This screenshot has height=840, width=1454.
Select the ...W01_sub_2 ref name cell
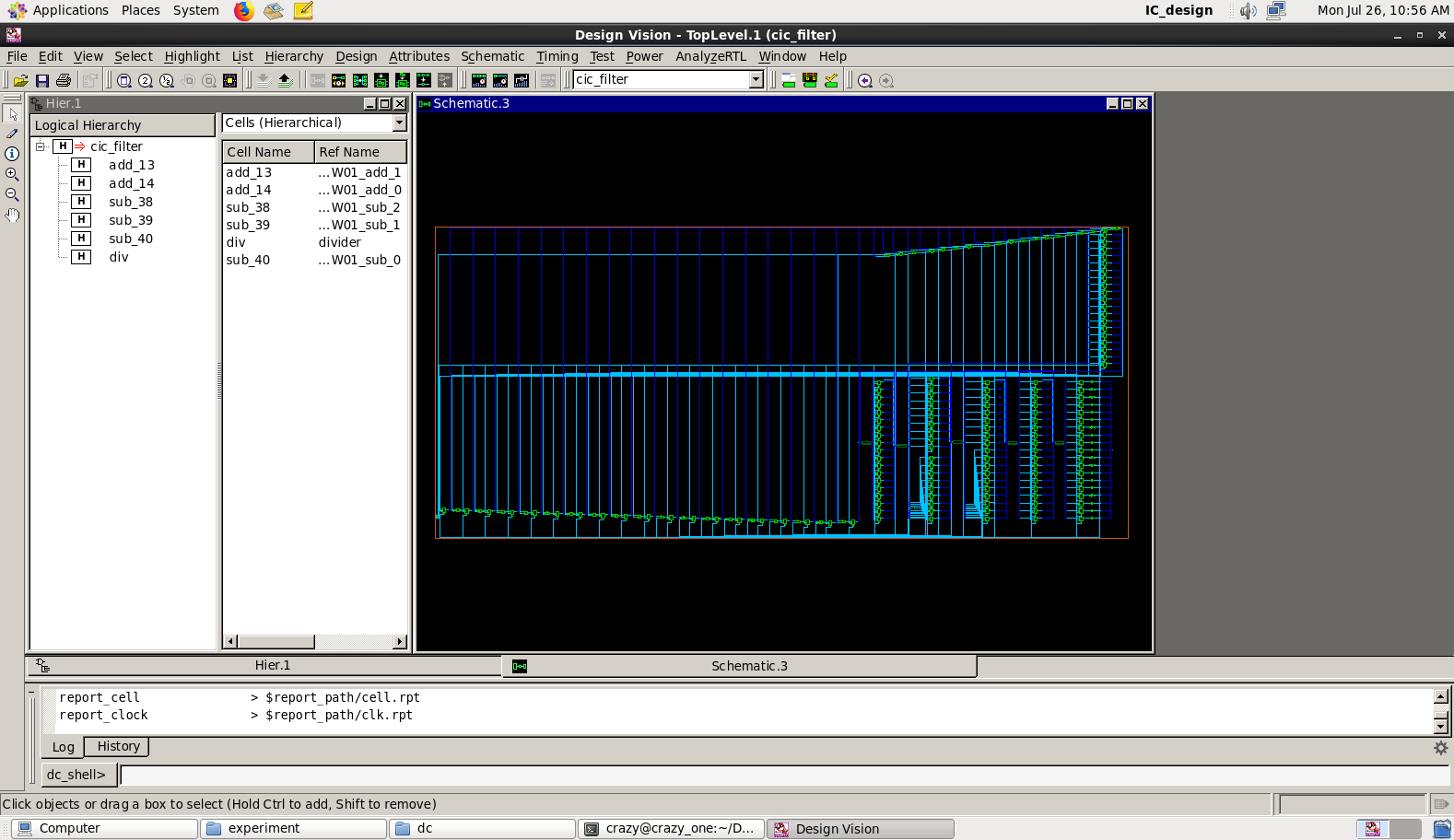point(359,207)
